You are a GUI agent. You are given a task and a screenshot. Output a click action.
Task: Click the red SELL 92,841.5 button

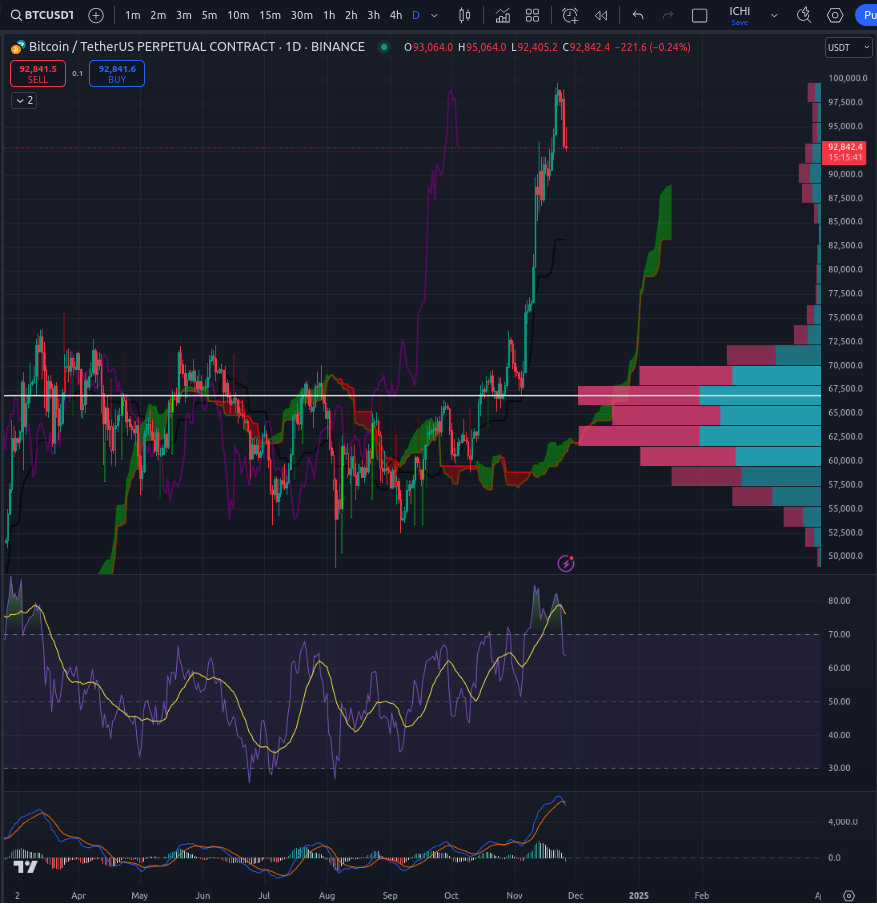tap(38, 74)
